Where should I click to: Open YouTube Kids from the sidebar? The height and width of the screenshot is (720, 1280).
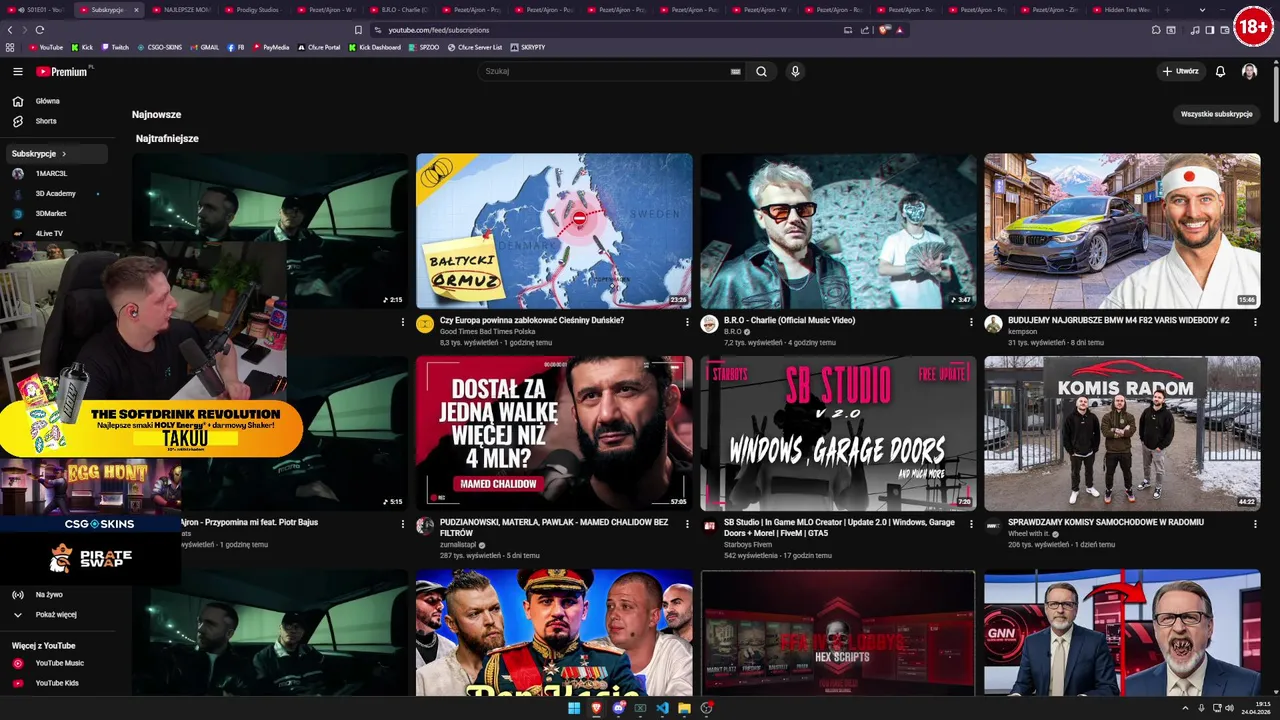click(58, 683)
